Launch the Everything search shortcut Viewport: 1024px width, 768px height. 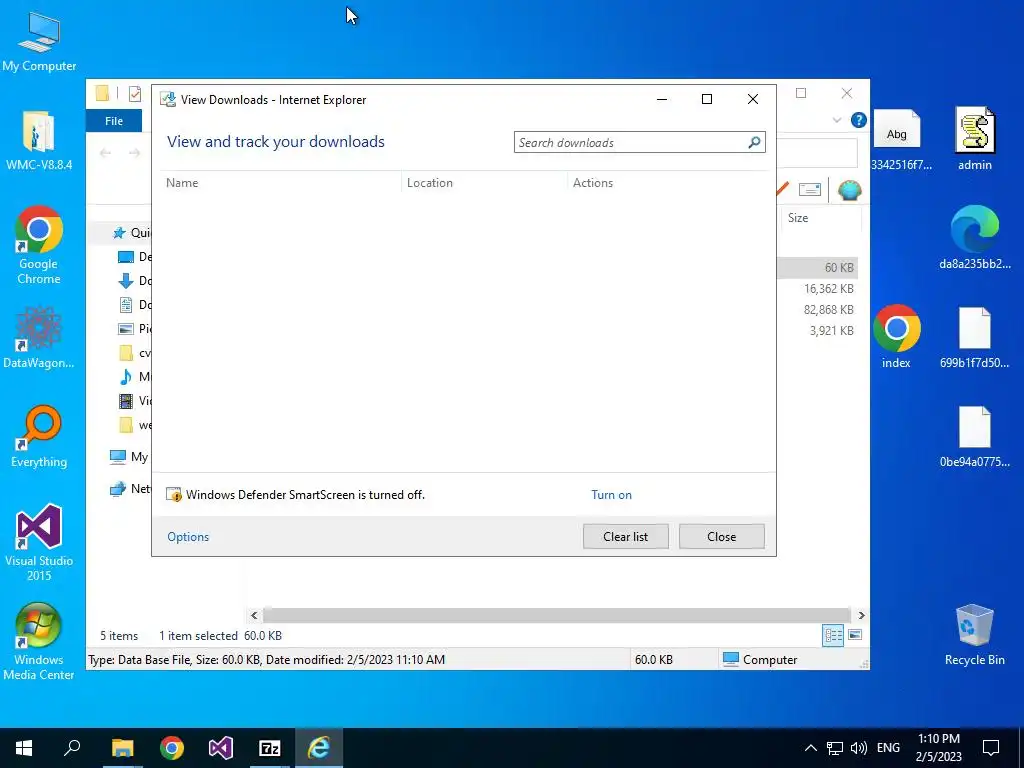[x=39, y=436]
